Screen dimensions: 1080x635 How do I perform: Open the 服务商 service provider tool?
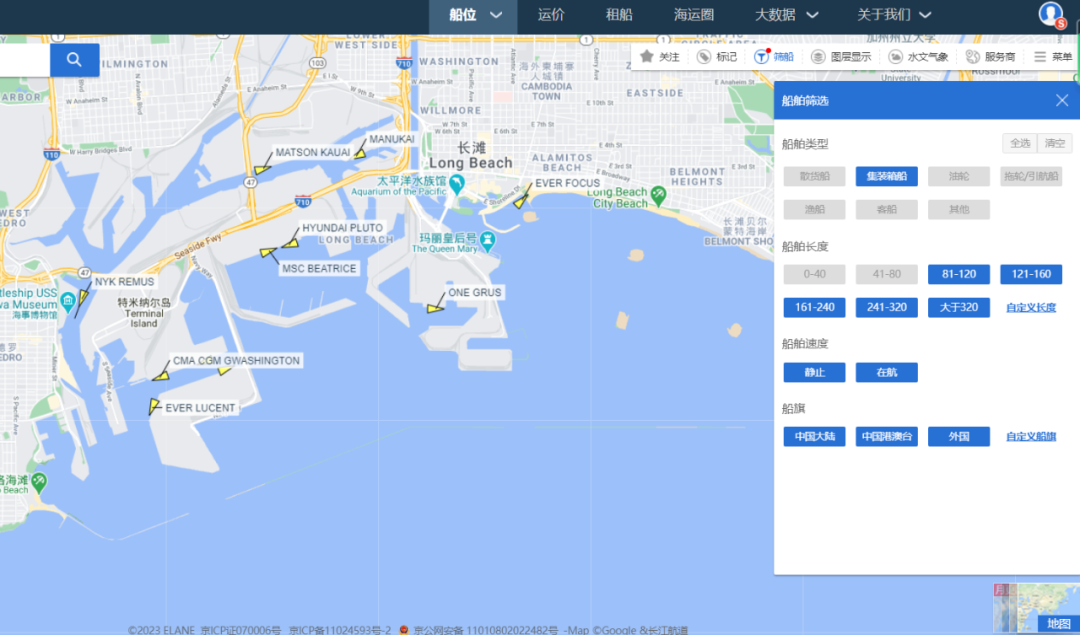coord(990,57)
